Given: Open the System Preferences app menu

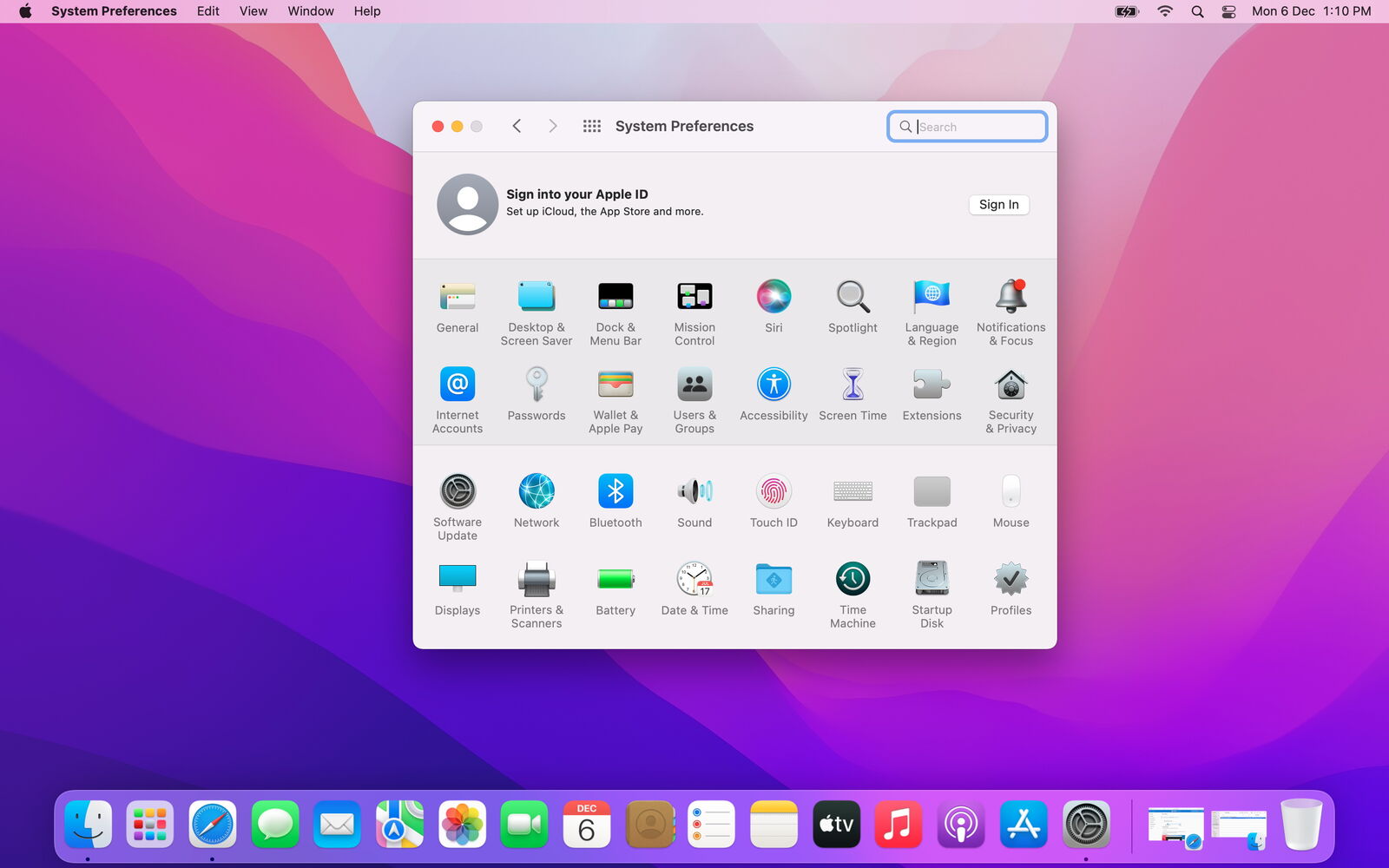Looking at the screenshot, I should (114, 11).
